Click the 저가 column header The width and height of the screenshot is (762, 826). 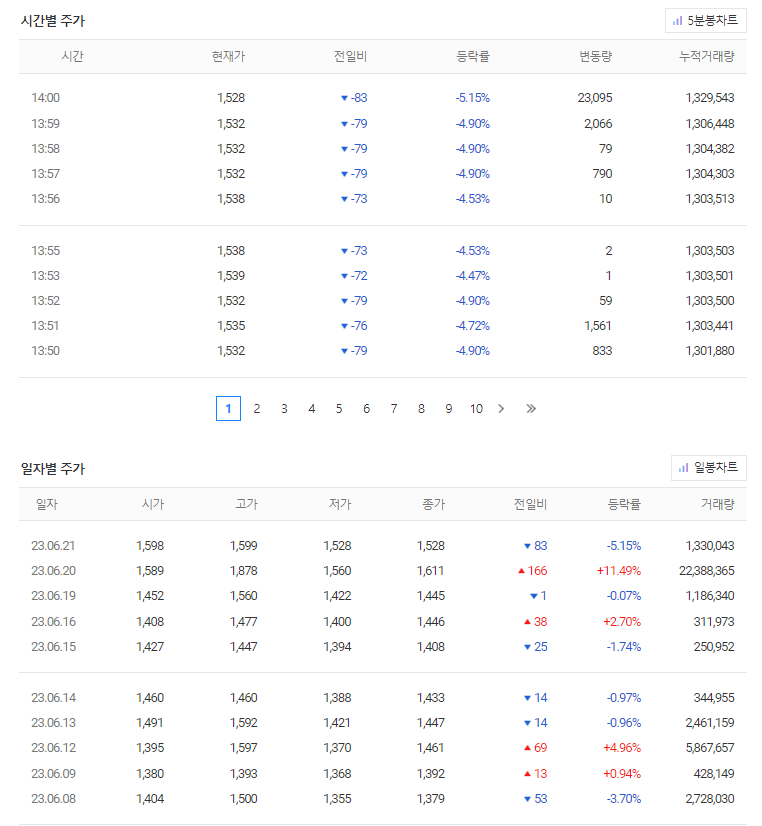pyautogui.click(x=340, y=504)
